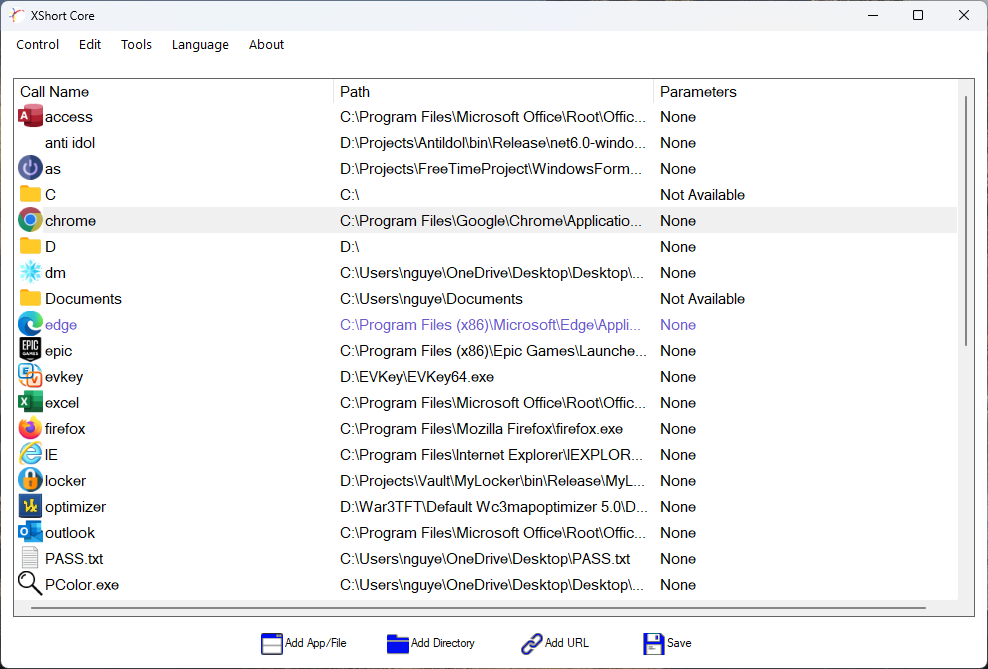Viewport: 988px width, 669px height.
Task: Select the 'PASS.txt' call name
Action: (x=74, y=559)
